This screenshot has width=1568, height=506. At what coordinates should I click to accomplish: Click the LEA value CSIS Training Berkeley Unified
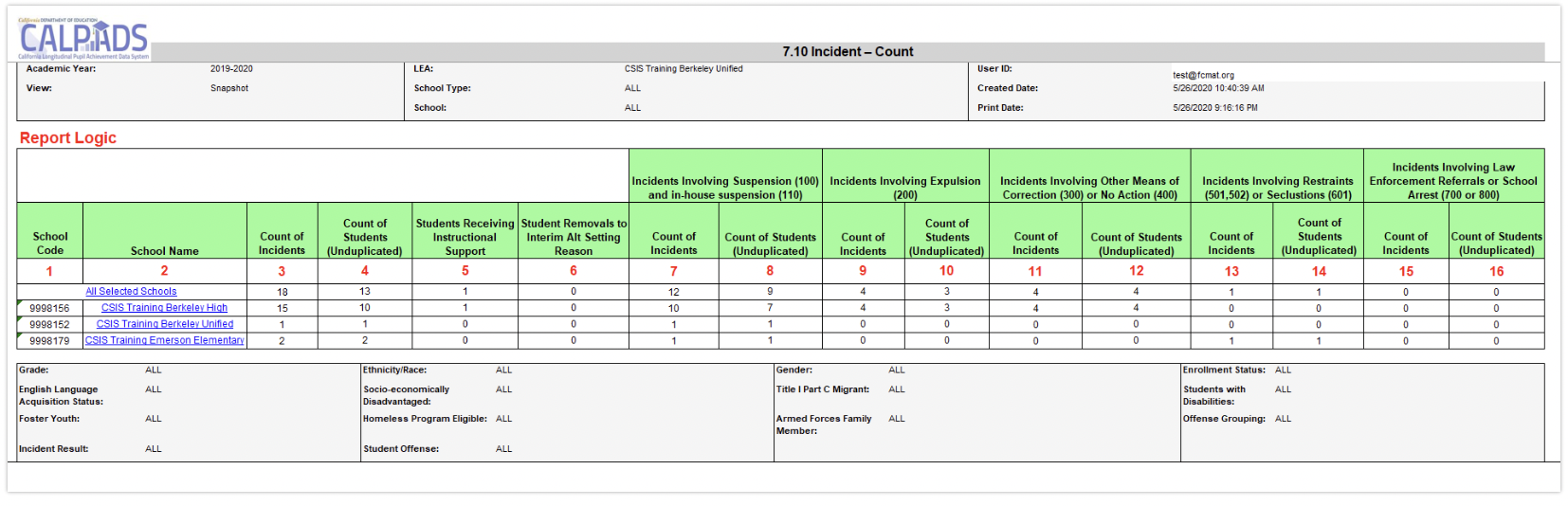point(684,69)
